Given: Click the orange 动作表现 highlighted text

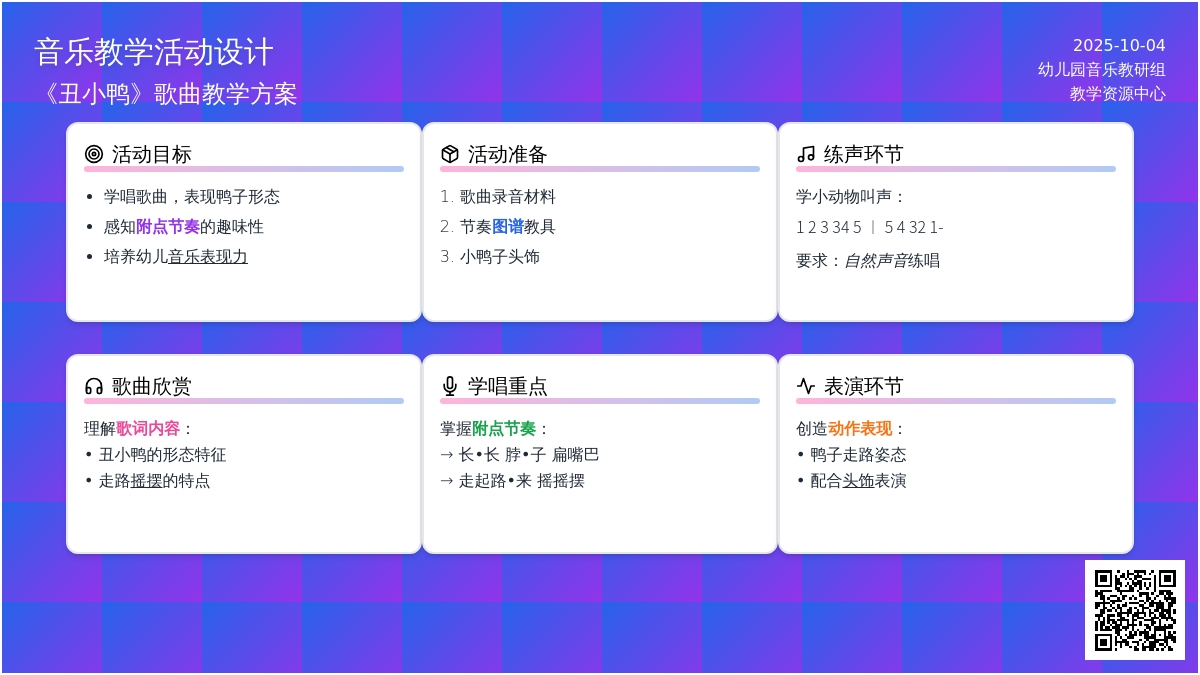Looking at the screenshot, I should click(x=860, y=429).
